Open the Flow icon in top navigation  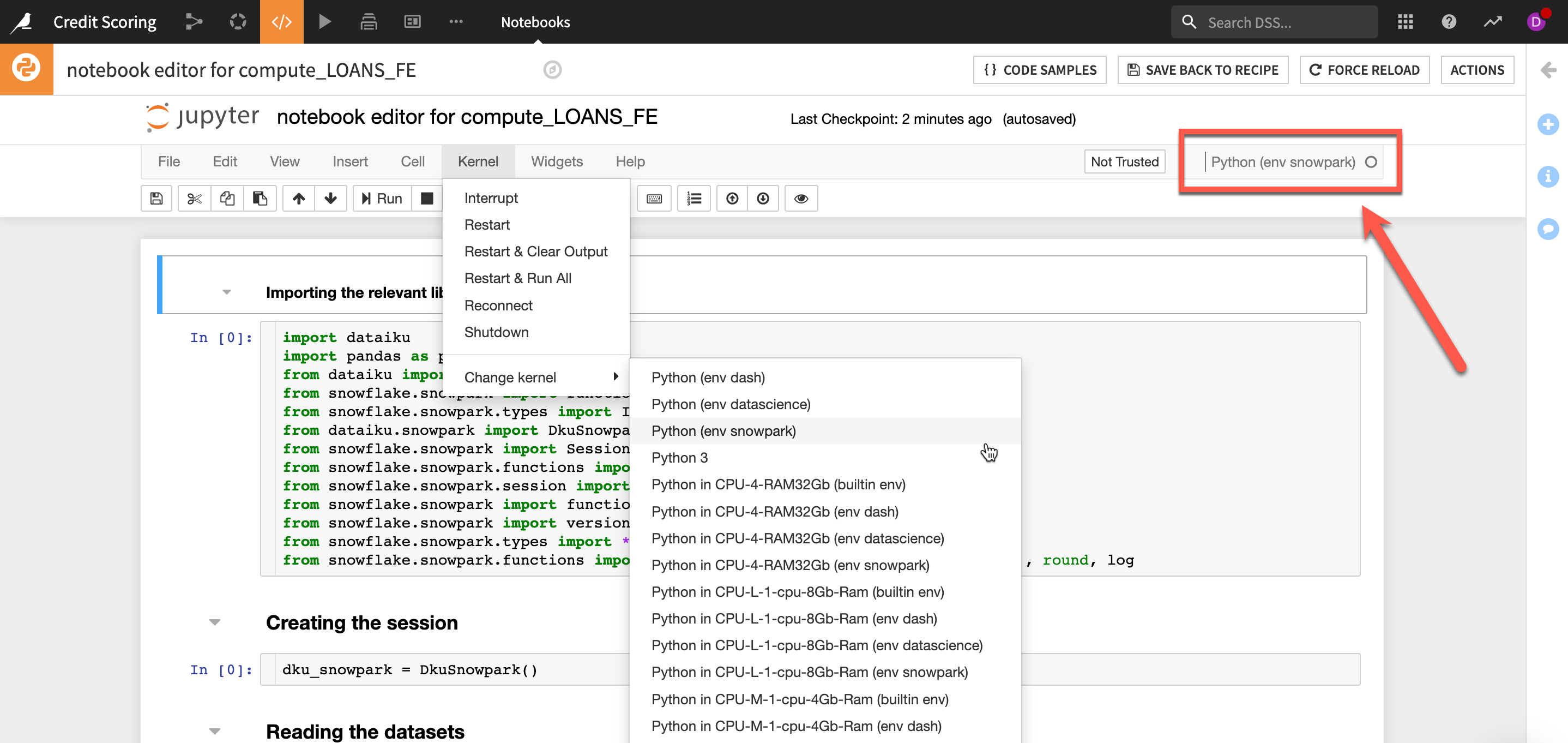click(194, 22)
